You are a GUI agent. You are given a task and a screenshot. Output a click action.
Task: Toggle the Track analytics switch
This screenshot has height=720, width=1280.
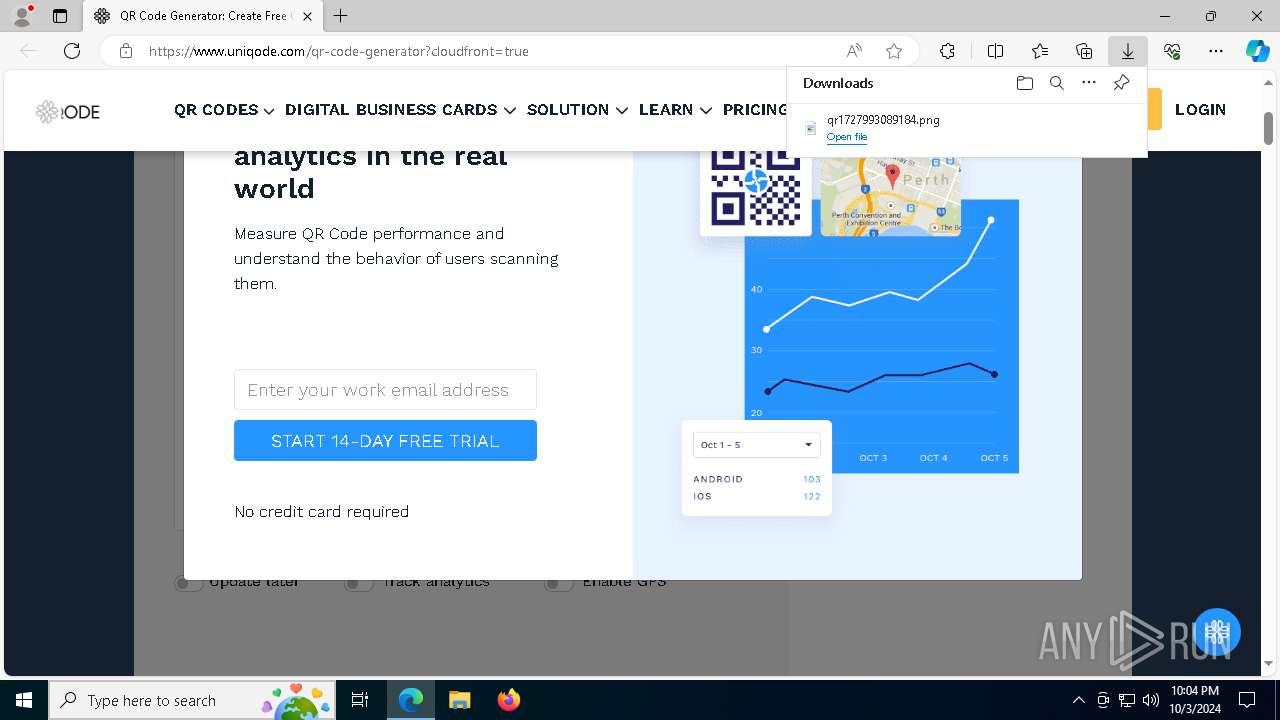(x=358, y=583)
